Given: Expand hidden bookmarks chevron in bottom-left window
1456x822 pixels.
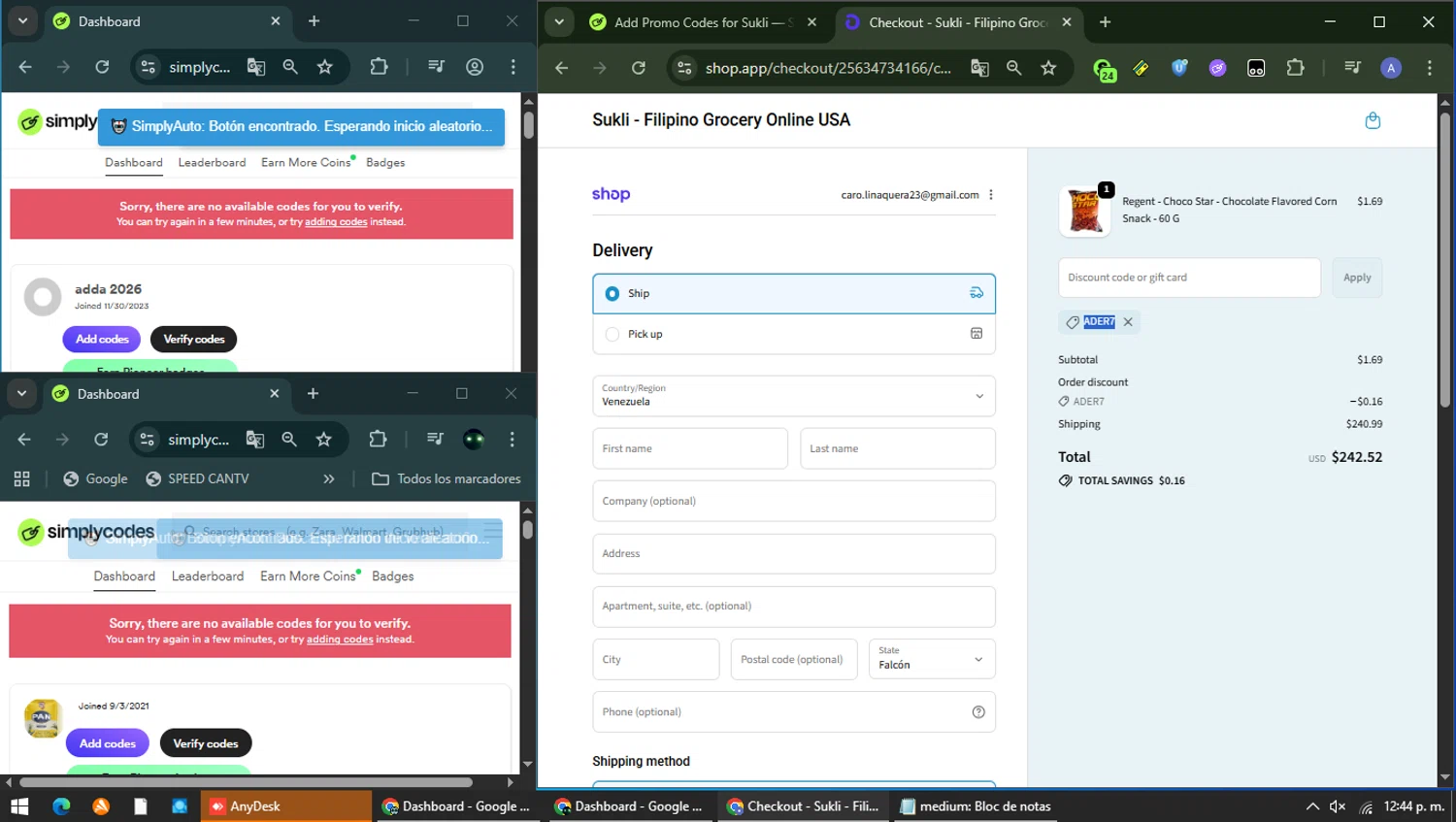Looking at the screenshot, I should [329, 478].
